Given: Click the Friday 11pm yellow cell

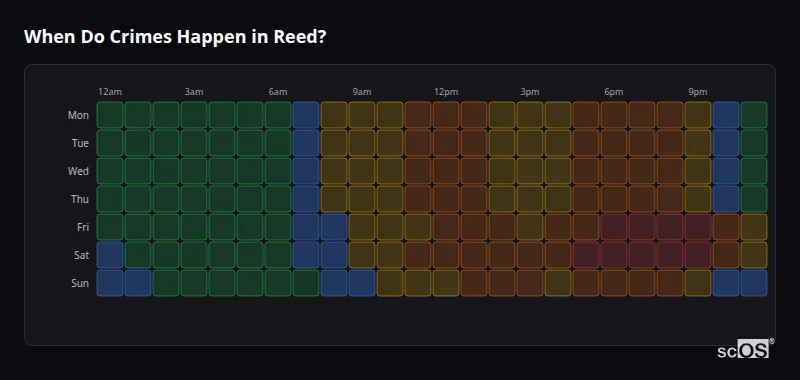Looking at the screenshot, I should pyautogui.click(x=754, y=227).
